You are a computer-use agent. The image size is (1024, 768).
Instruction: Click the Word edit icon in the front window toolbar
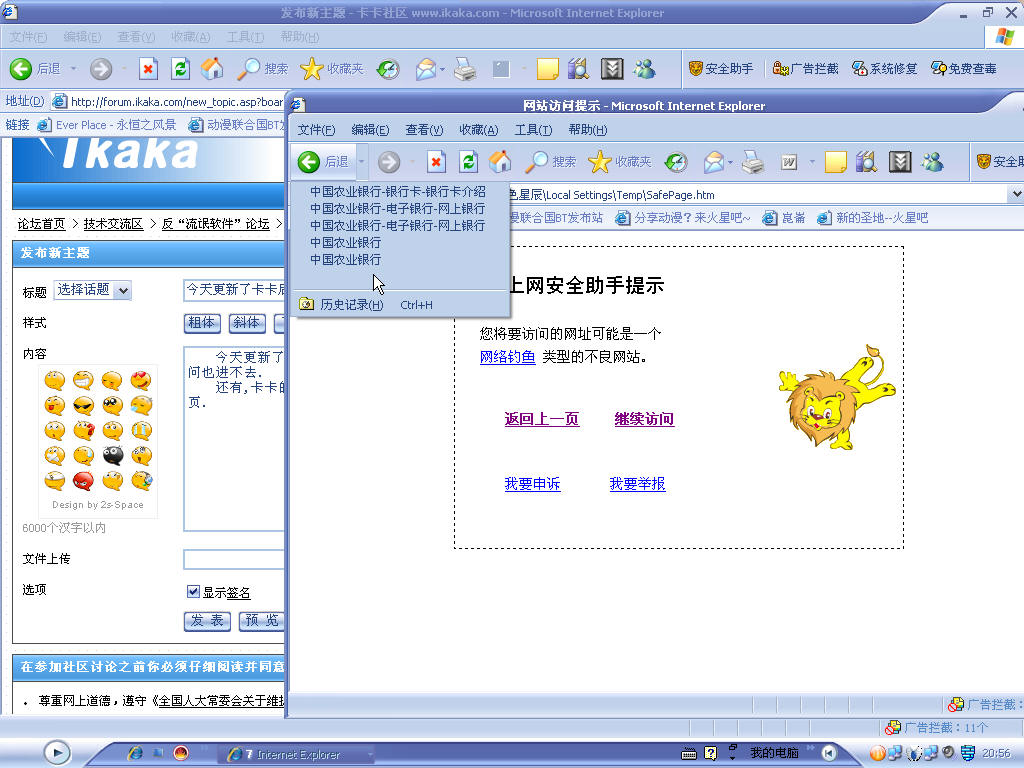pyautogui.click(x=789, y=162)
